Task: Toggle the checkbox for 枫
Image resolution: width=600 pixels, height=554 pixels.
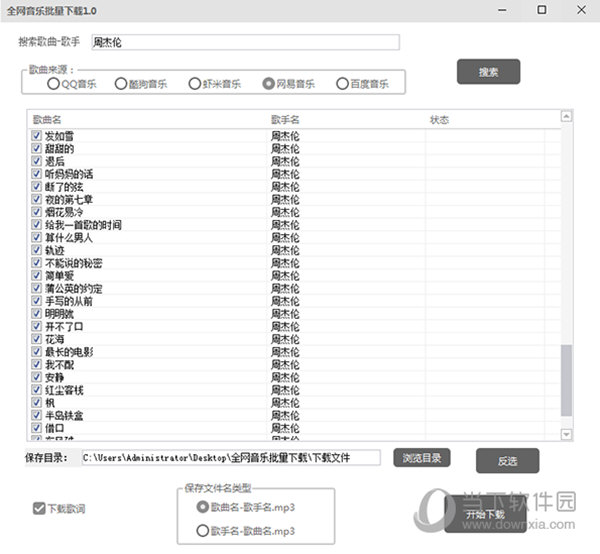Action: pos(36,402)
